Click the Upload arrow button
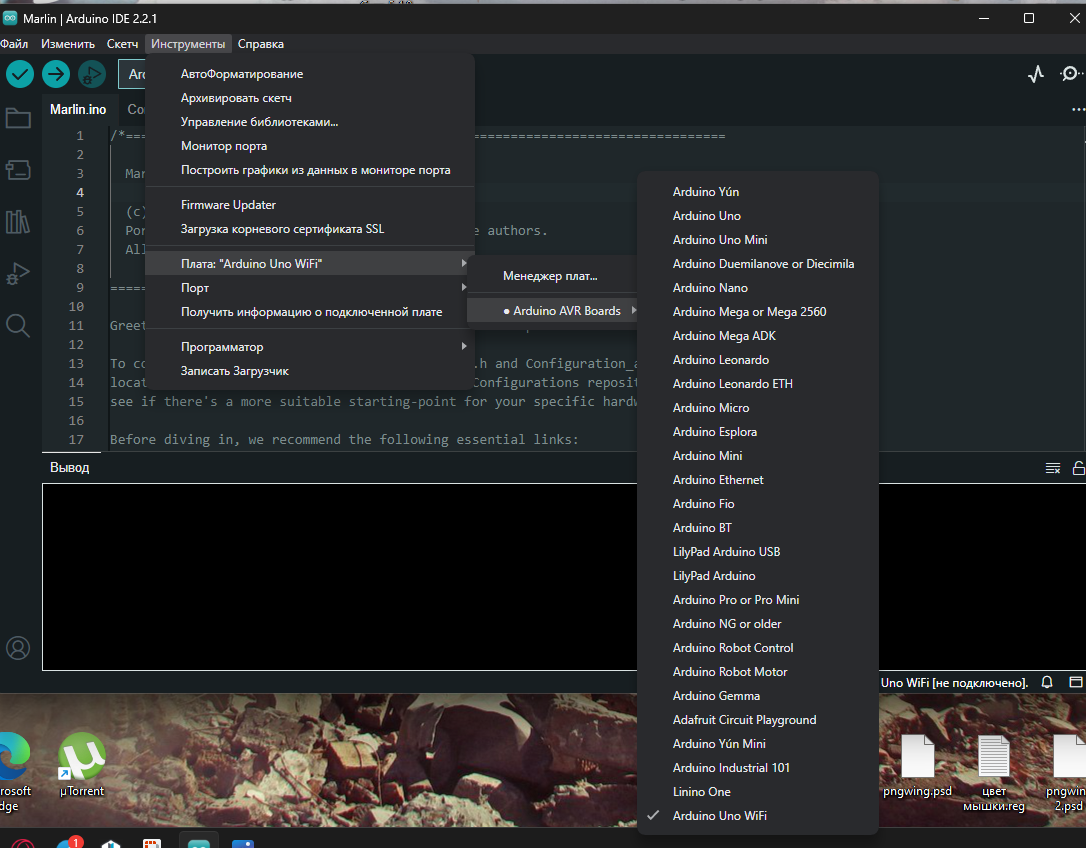 coord(56,74)
